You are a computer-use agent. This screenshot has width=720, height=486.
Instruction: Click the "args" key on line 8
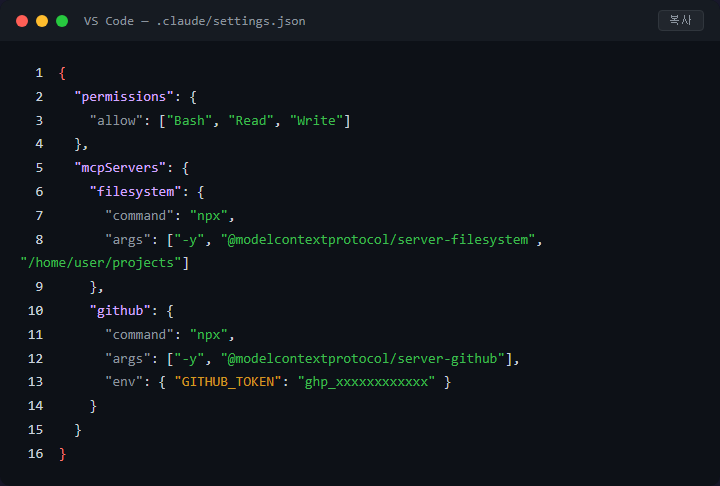click(x=128, y=240)
